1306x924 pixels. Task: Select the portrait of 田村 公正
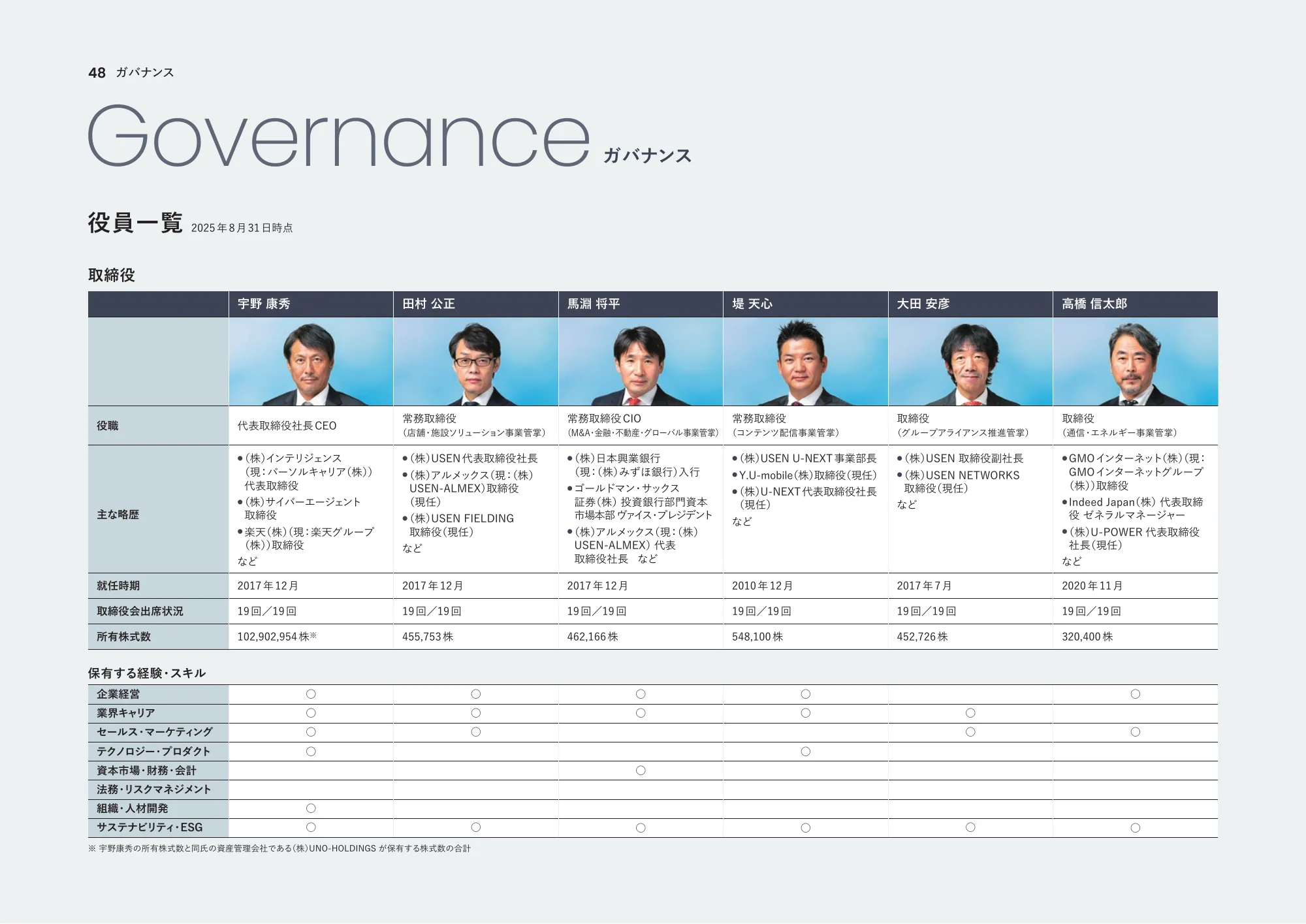coord(476,362)
